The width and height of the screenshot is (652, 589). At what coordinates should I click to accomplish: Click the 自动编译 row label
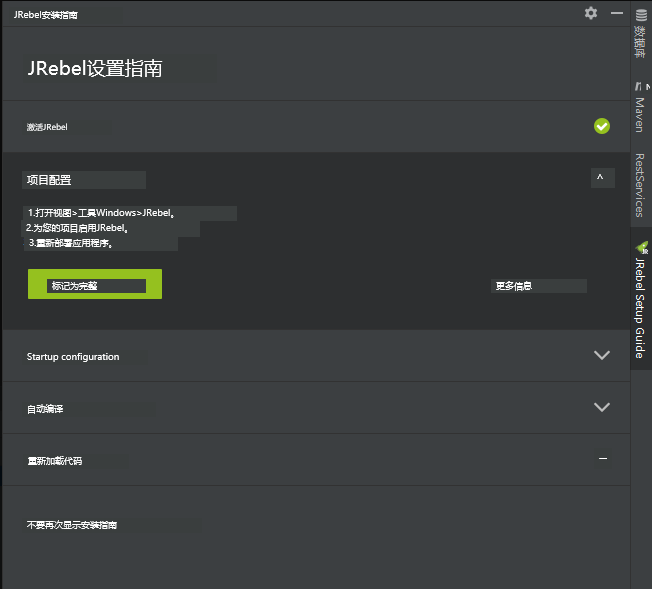pos(45,409)
